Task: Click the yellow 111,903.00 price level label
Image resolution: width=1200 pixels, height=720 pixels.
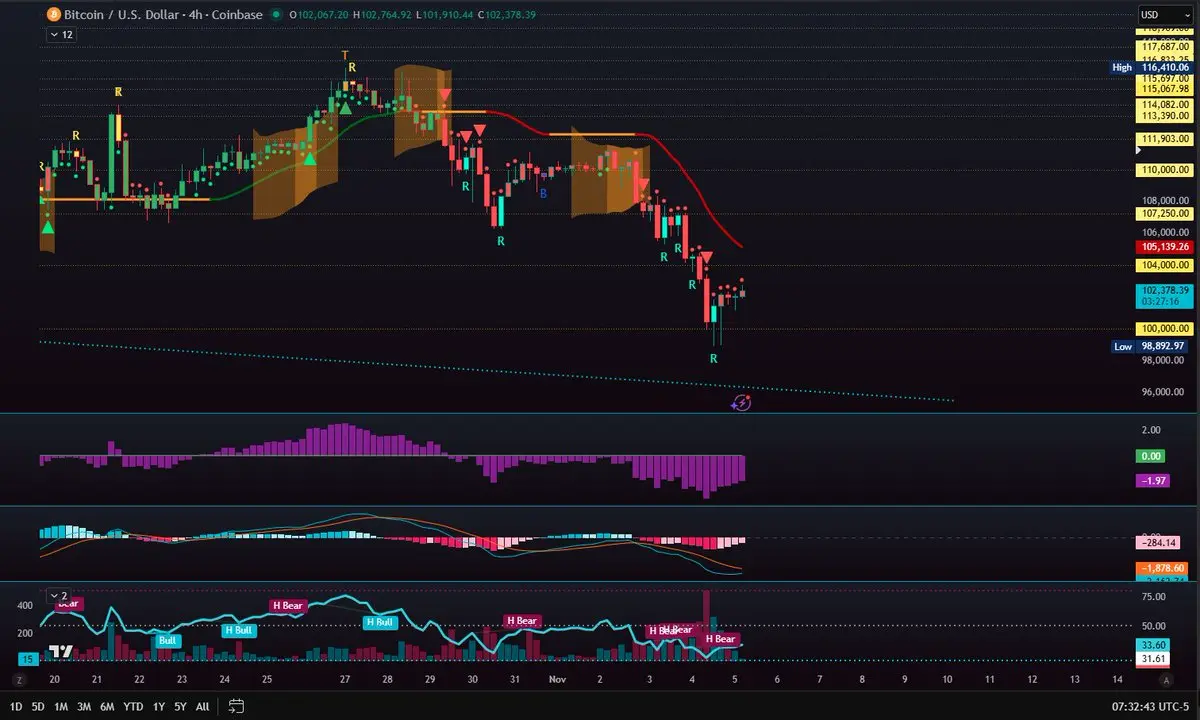Action: (1165, 139)
